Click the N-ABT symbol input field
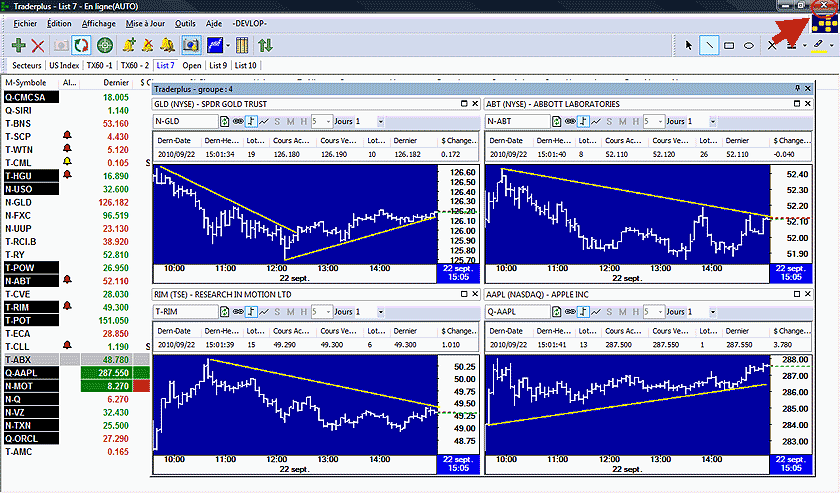This screenshot has width=840, height=493. [518, 122]
